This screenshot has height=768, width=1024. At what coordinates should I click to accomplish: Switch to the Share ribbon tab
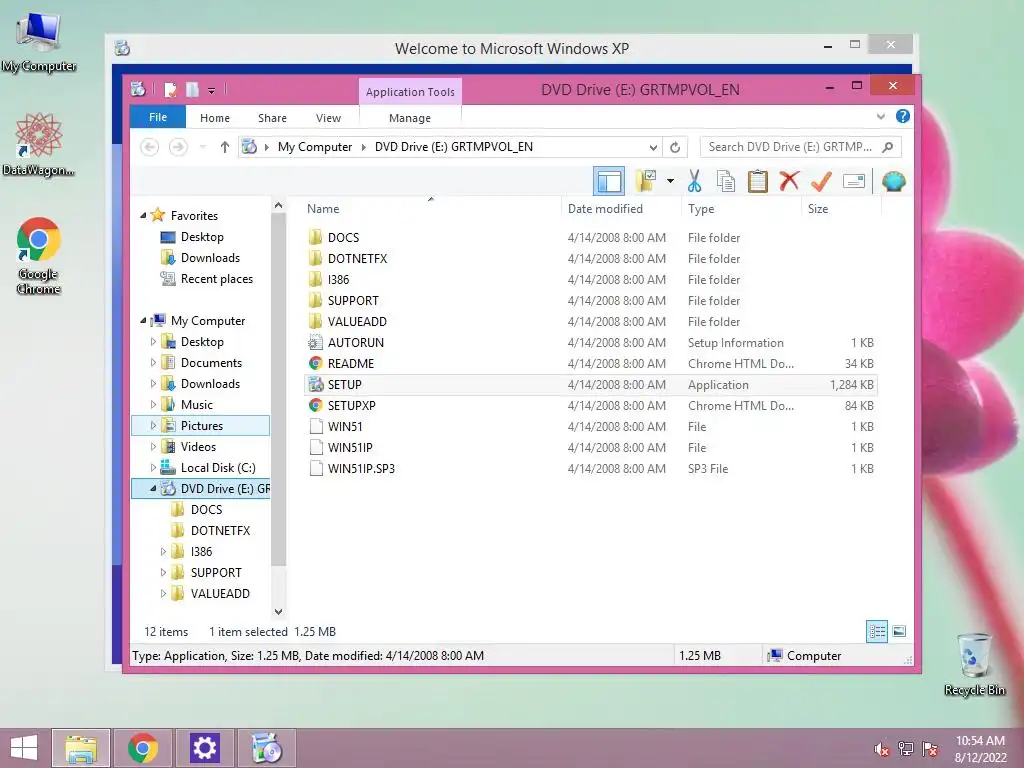pos(272,118)
